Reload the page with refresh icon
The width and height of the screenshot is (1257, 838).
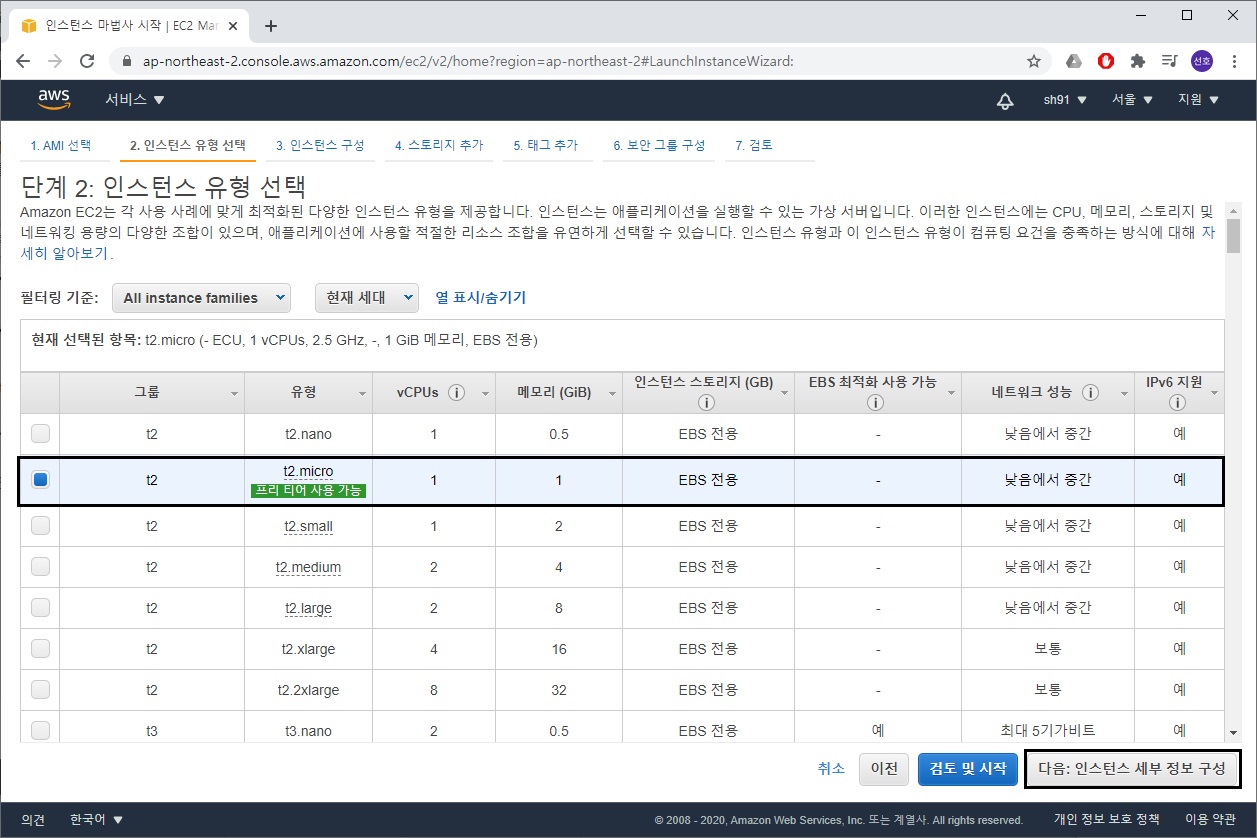click(87, 61)
